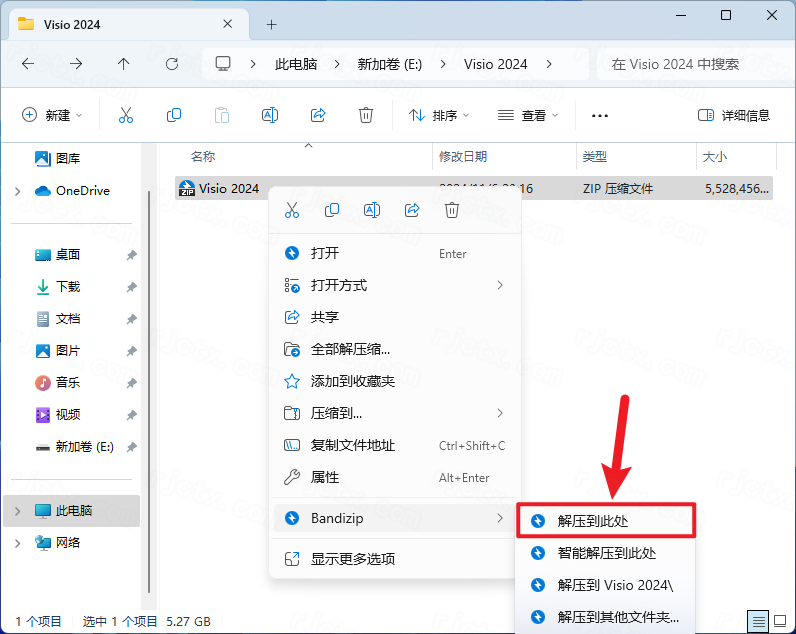Click the search box 在 Visio 2024 中搜索
This screenshot has width=796, height=634.
click(x=695, y=64)
